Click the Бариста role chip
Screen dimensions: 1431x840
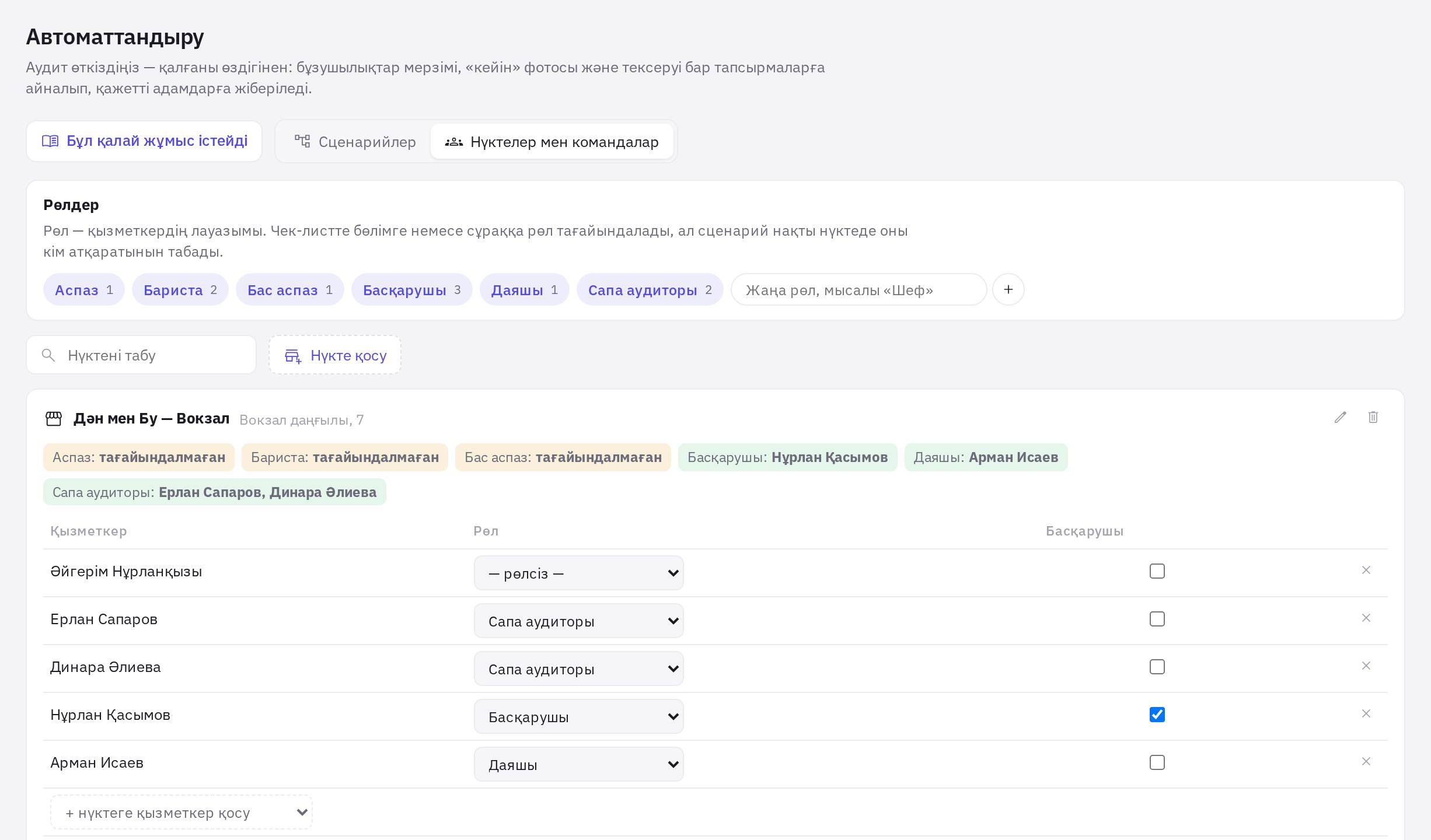click(180, 289)
